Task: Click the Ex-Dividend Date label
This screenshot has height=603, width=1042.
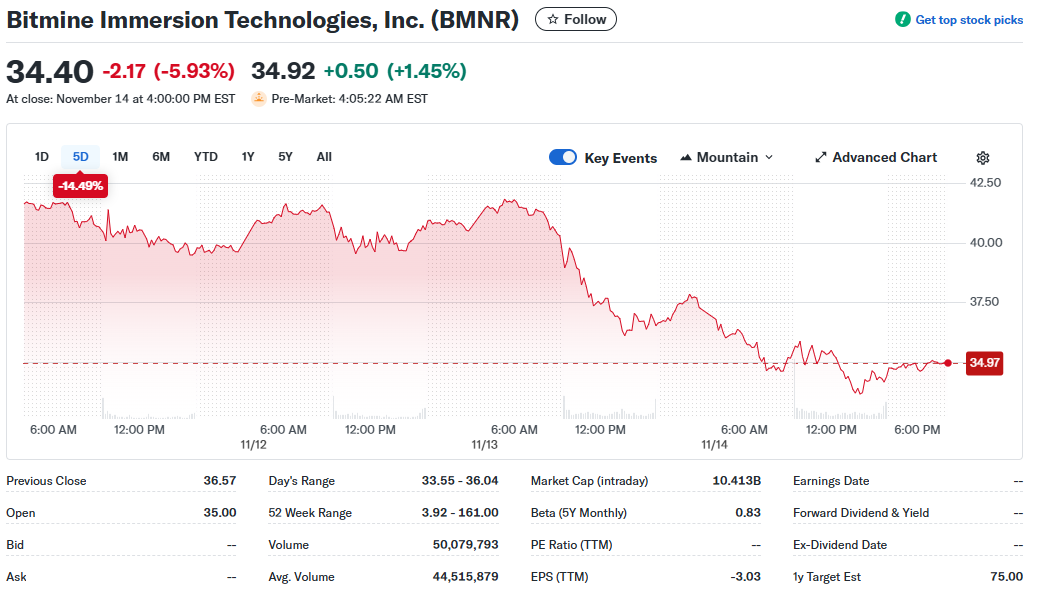Action: [x=840, y=544]
